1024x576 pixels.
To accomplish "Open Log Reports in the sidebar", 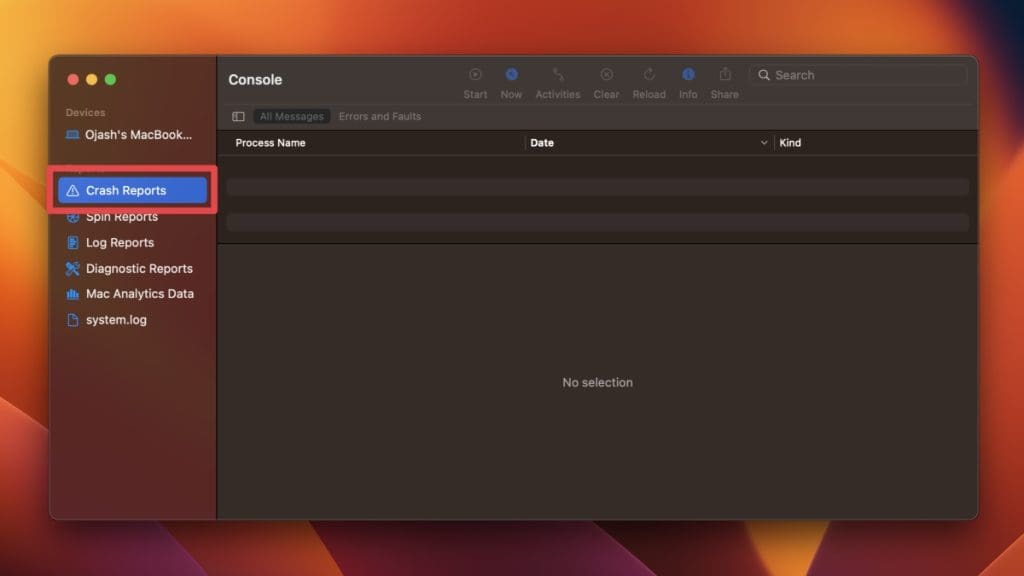I will point(120,243).
